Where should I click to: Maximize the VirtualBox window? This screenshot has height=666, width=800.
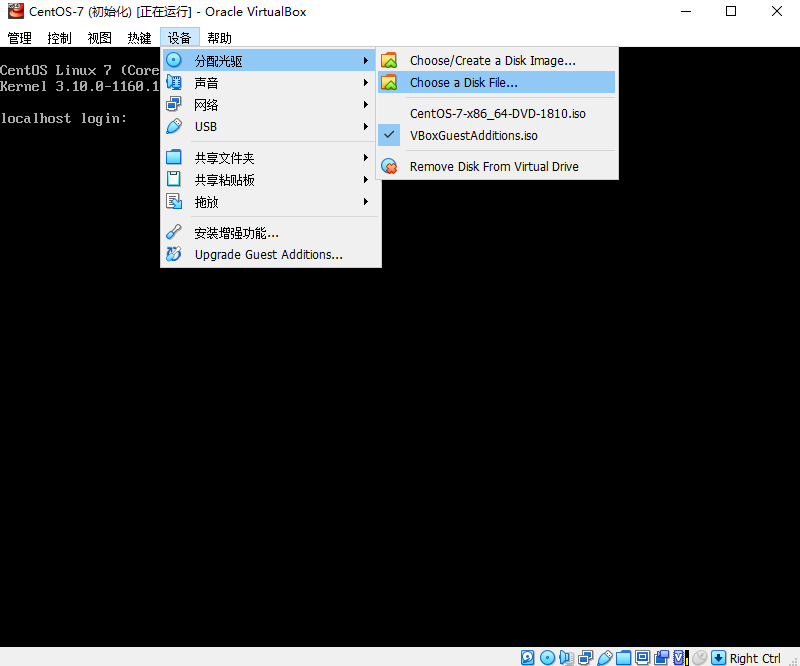pyautogui.click(x=731, y=11)
